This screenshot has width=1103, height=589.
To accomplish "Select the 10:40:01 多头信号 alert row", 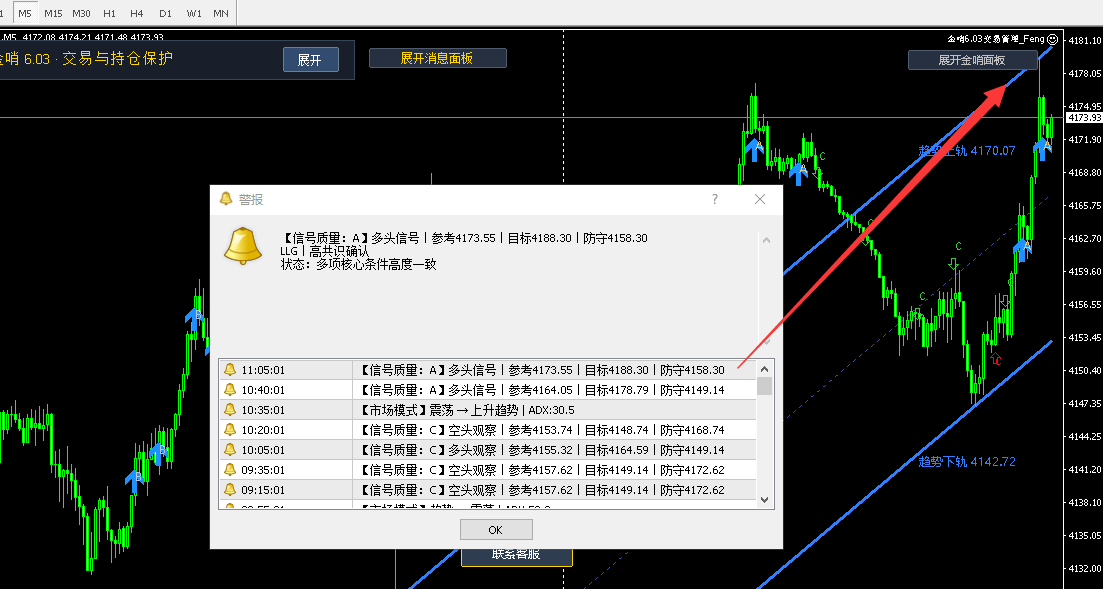I will click(487, 390).
